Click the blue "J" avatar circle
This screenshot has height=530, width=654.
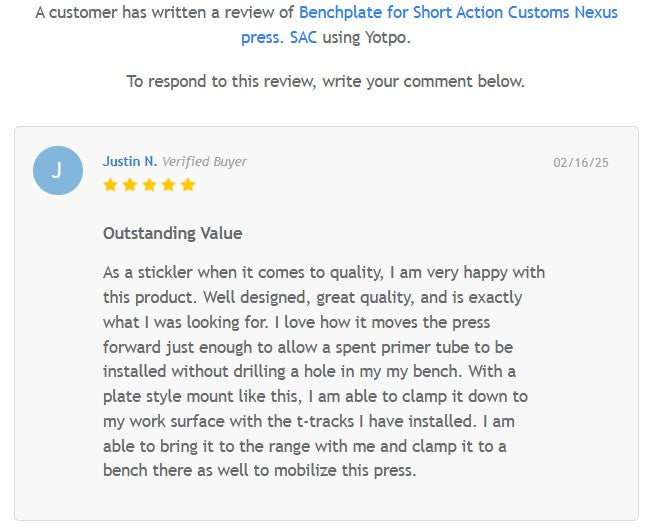tap(58, 170)
